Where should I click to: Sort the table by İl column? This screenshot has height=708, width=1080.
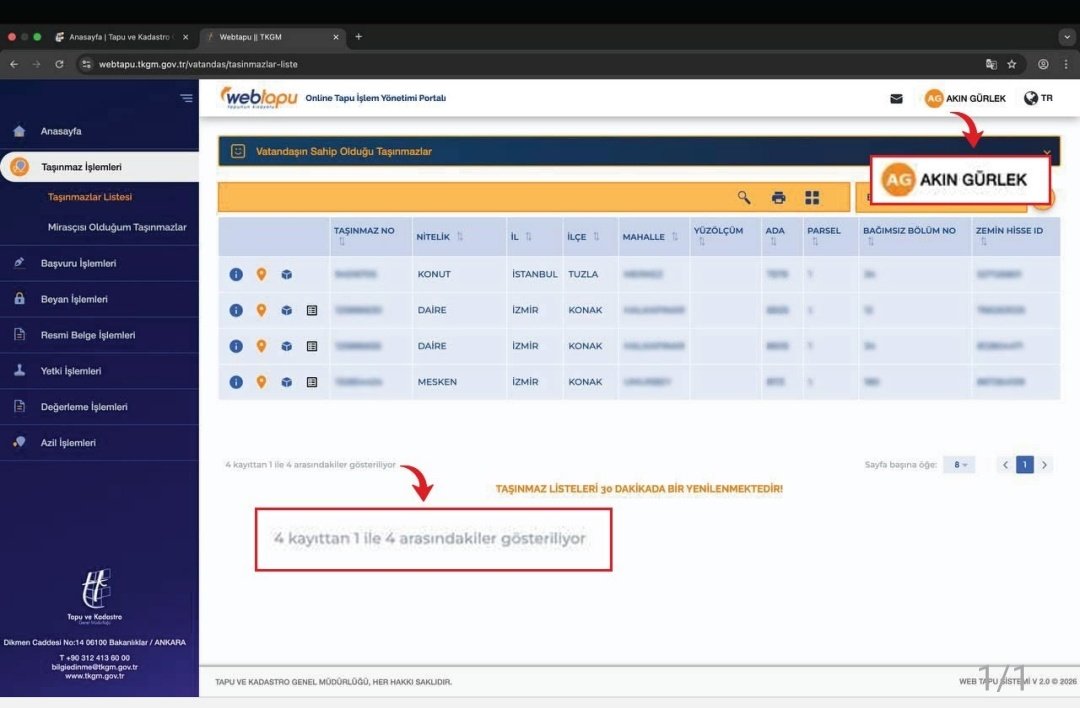click(528, 236)
